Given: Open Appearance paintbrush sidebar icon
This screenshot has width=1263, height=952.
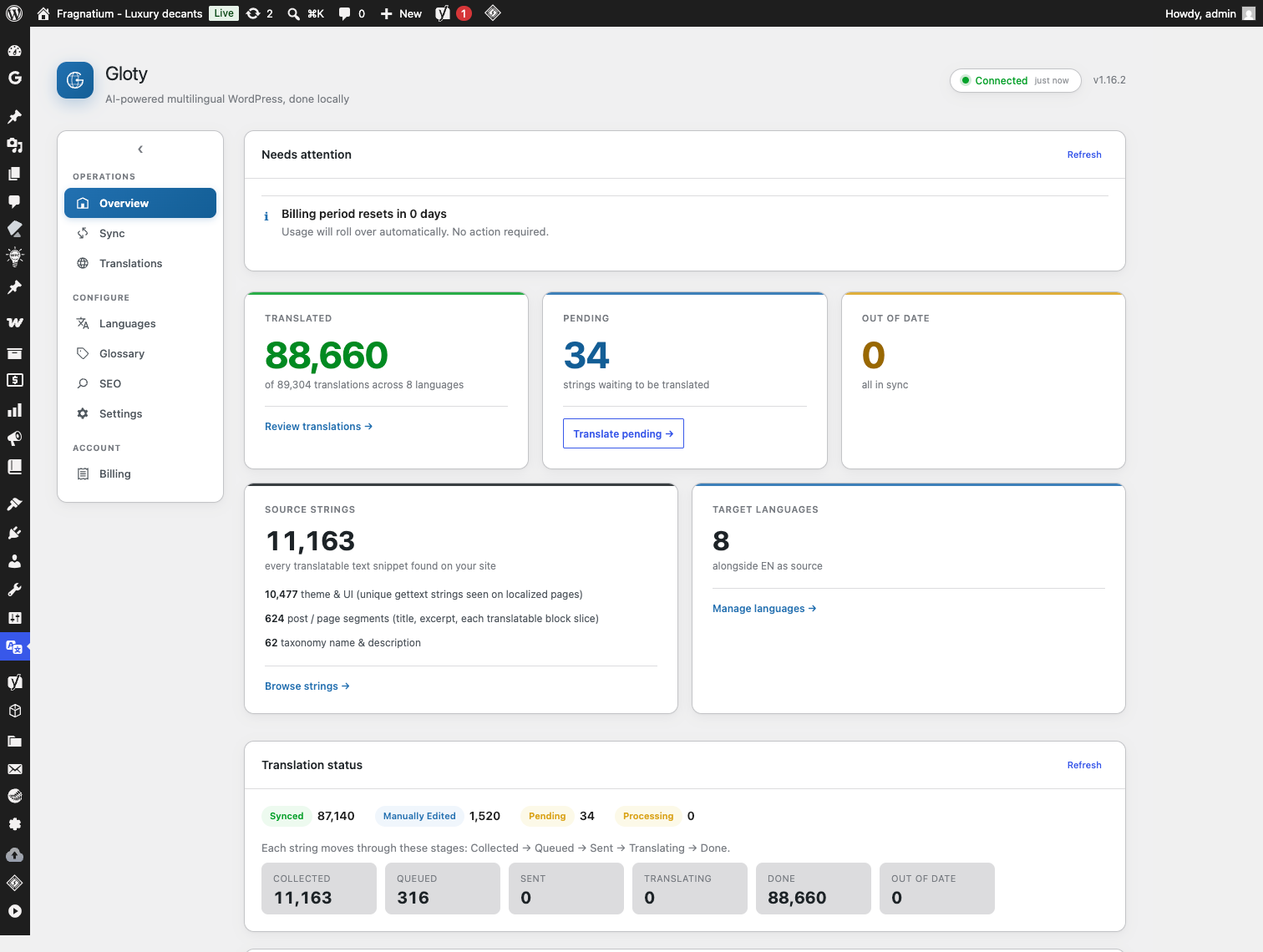Looking at the screenshot, I should tap(14, 504).
